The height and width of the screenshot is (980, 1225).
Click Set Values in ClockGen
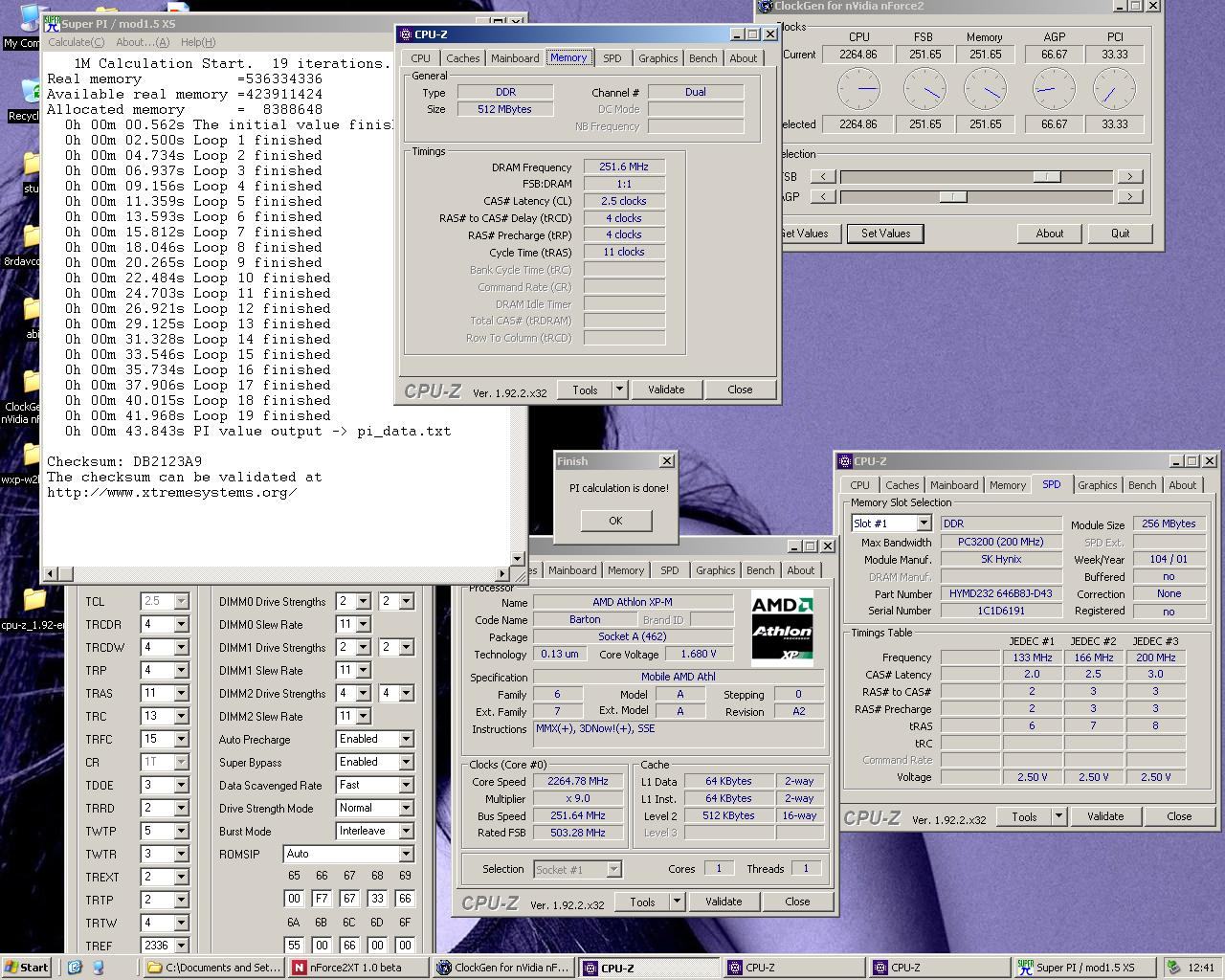(885, 234)
